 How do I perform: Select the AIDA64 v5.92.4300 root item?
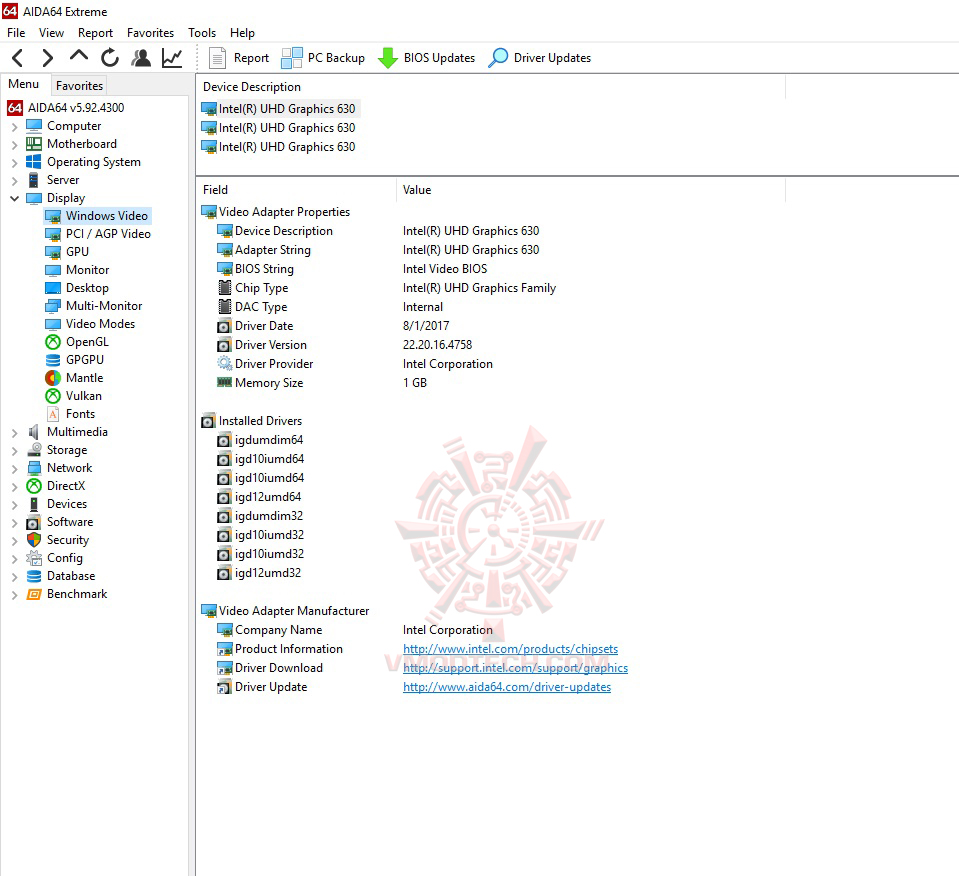click(65, 108)
